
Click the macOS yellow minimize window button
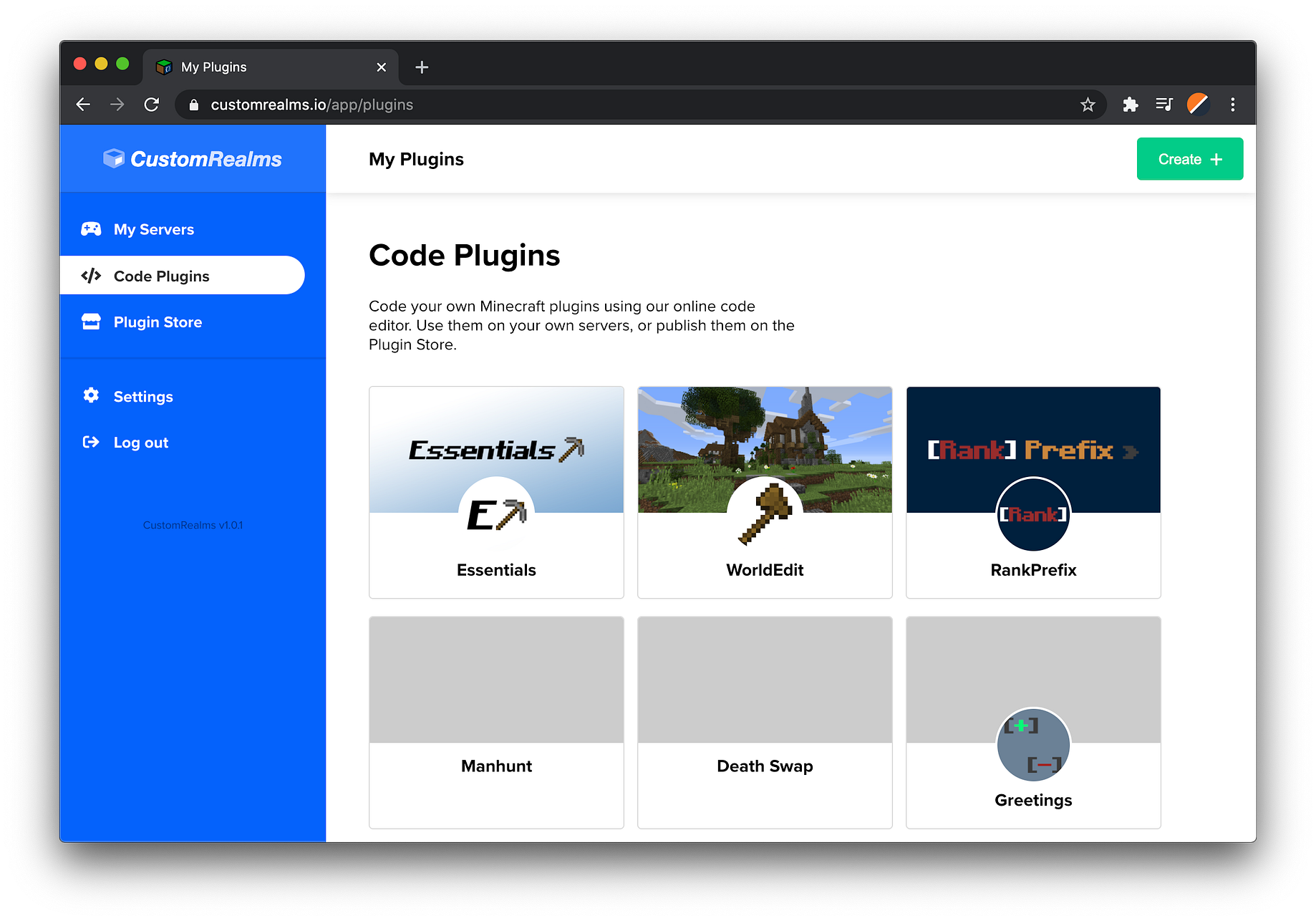101,64
